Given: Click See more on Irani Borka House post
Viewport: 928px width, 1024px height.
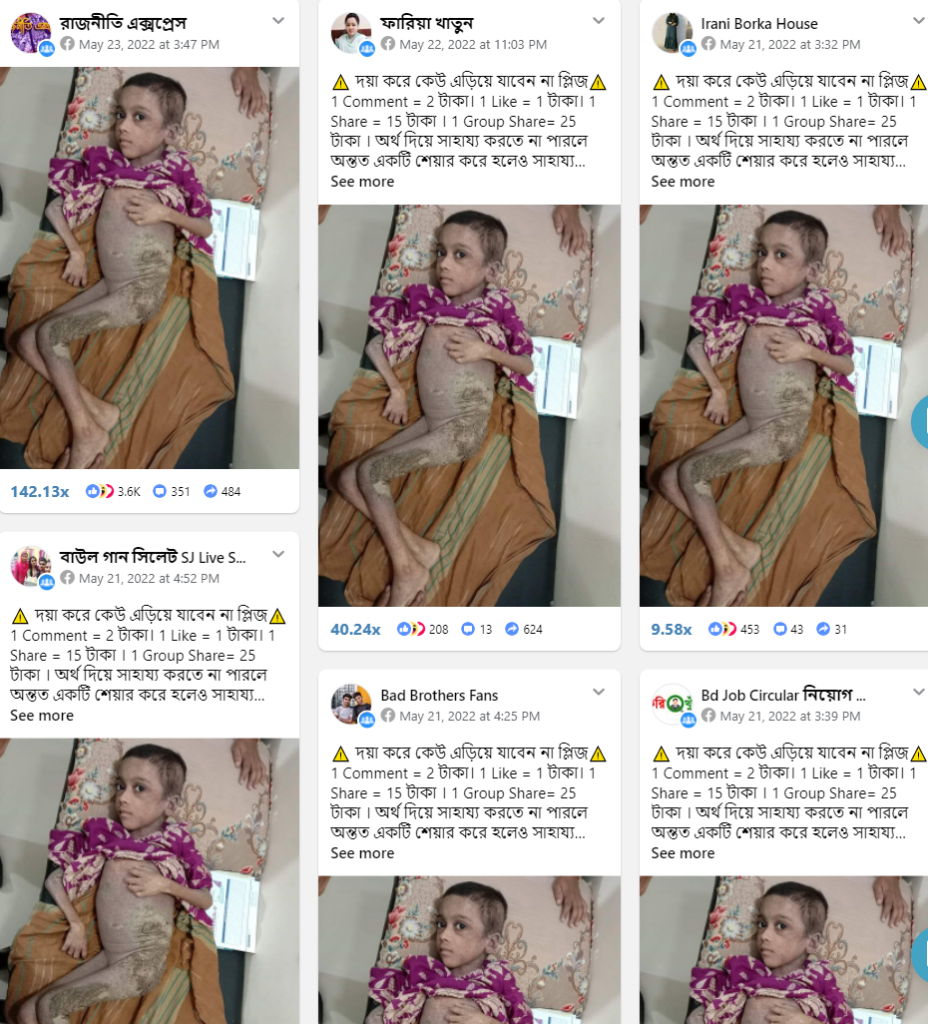Looking at the screenshot, I should pos(682,182).
